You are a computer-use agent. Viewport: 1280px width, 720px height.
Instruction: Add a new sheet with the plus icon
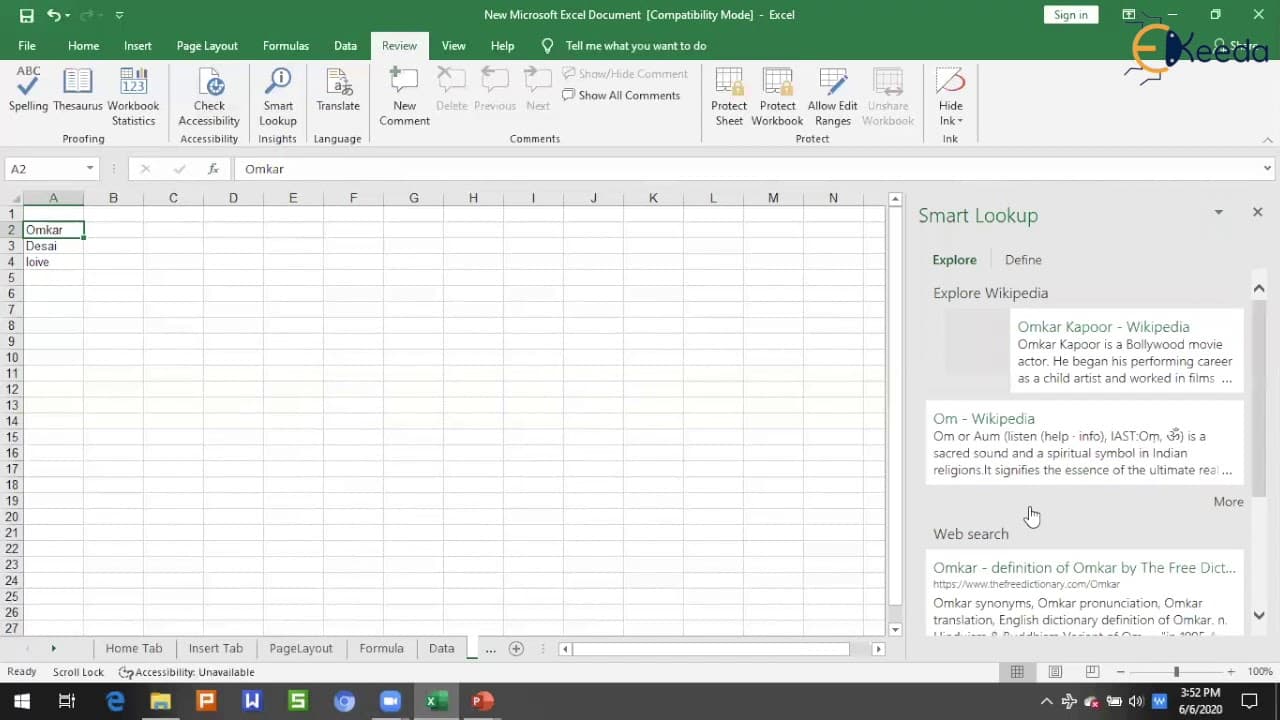tap(516, 648)
